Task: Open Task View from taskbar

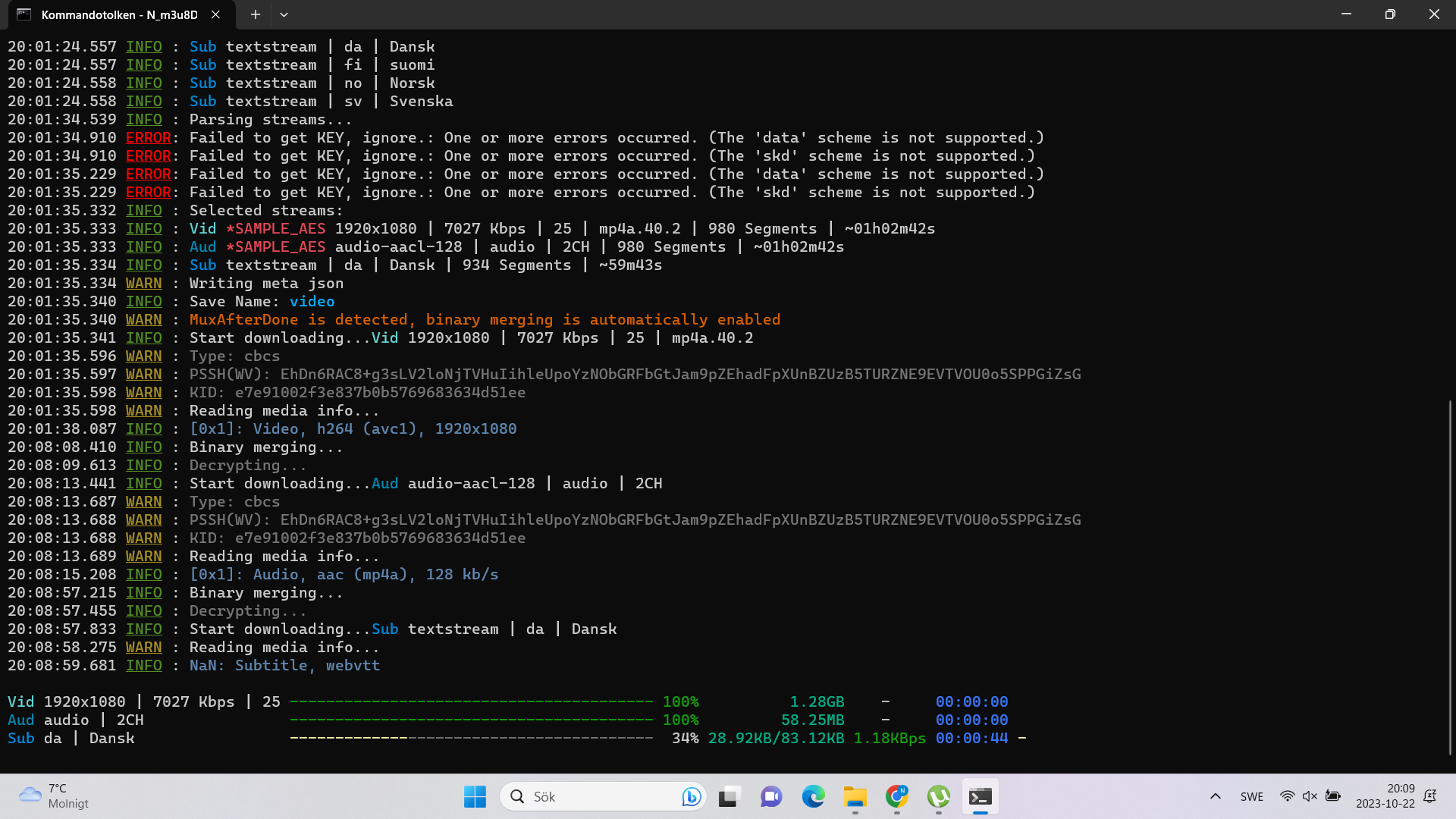Action: point(729,796)
